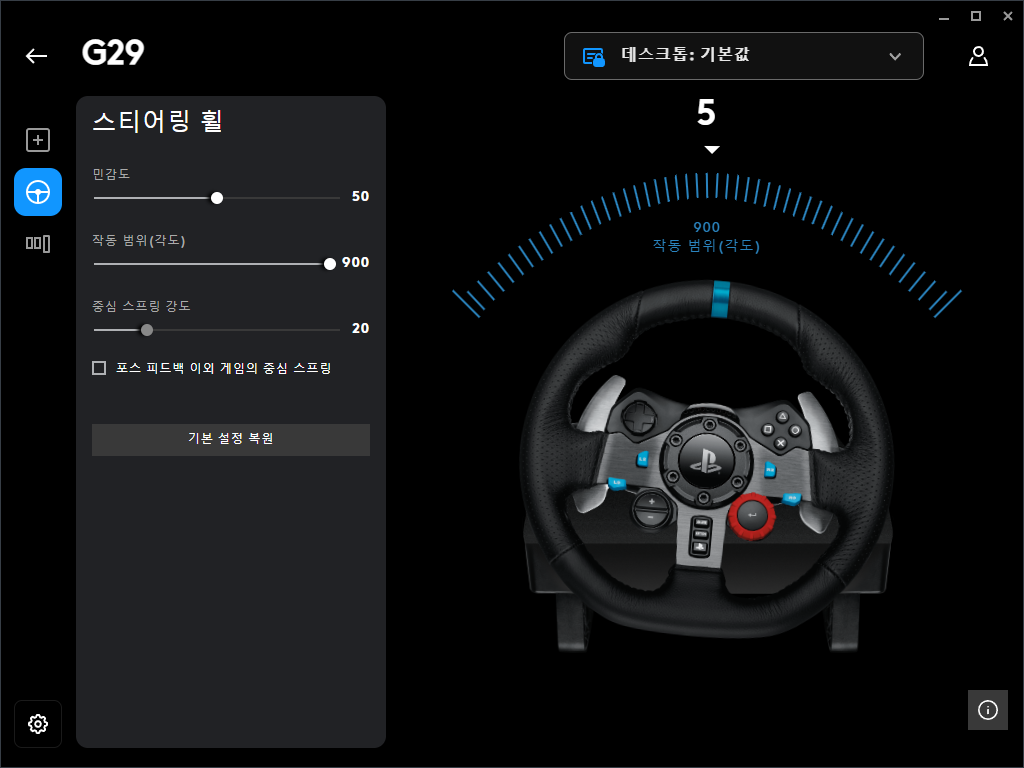
Task: Expand the 데스크톱: 기본값 profile dropdown
Action: pos(743,56)
